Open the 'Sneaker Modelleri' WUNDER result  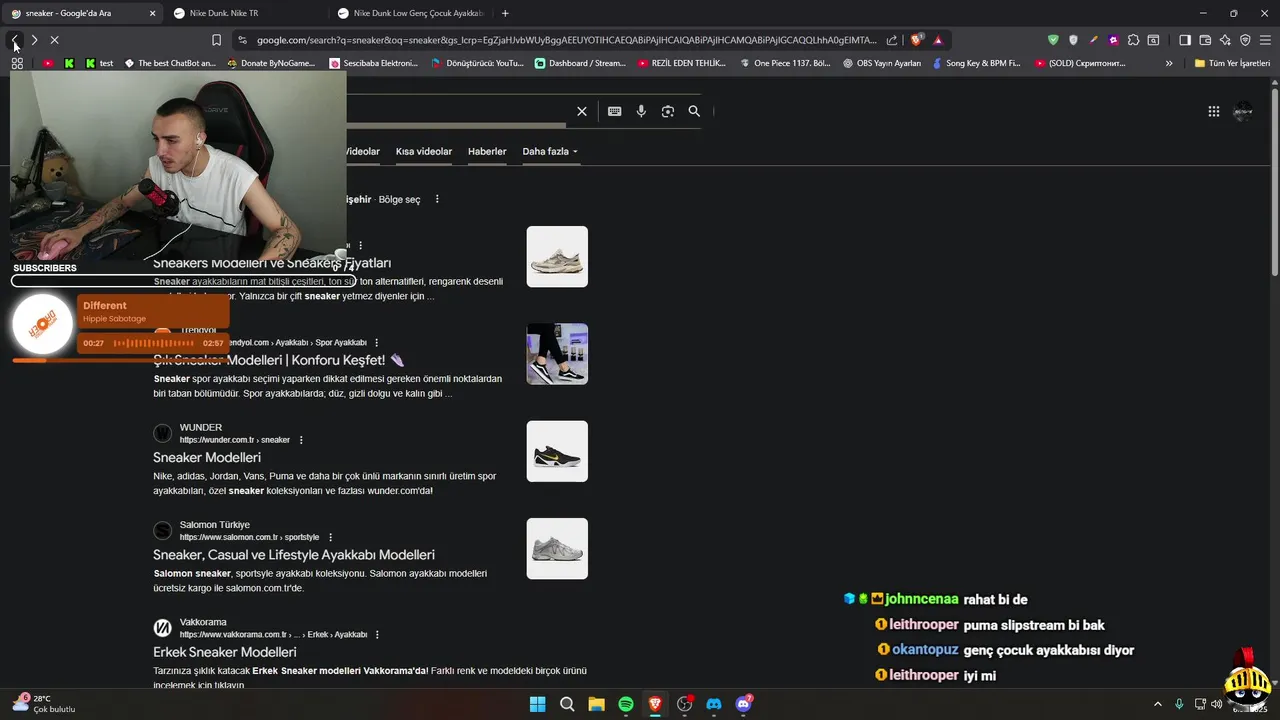207,457
